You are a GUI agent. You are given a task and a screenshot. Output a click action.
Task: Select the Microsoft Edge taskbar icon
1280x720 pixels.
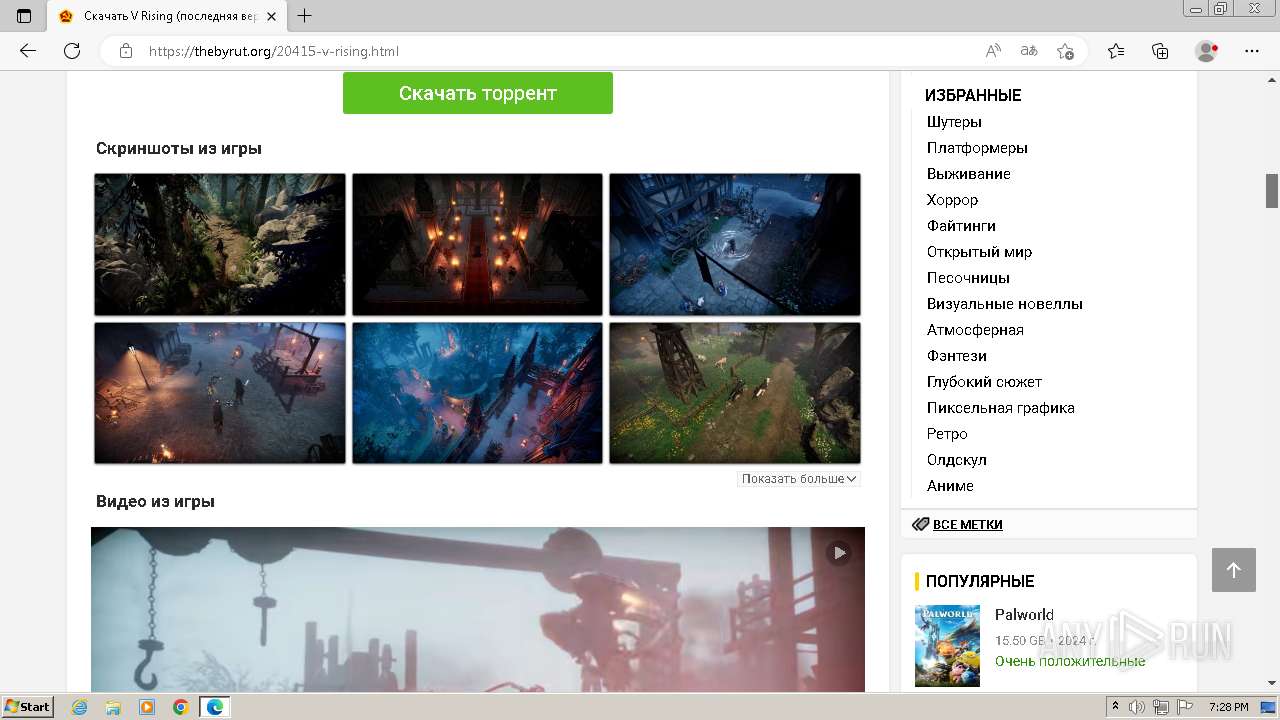[x=215, y=707]
